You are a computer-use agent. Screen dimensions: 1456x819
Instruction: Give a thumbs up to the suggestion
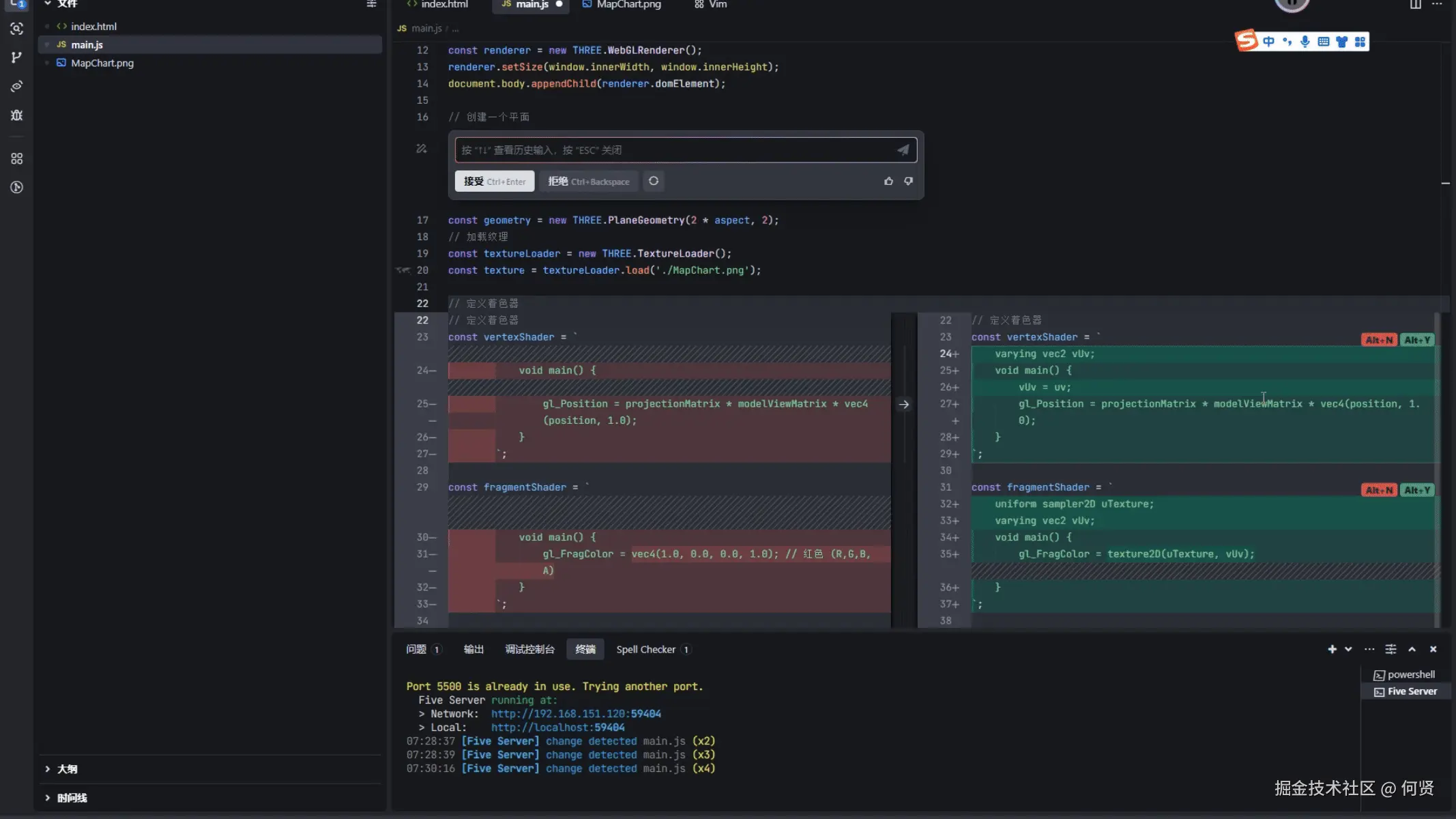tap(888, 181)
